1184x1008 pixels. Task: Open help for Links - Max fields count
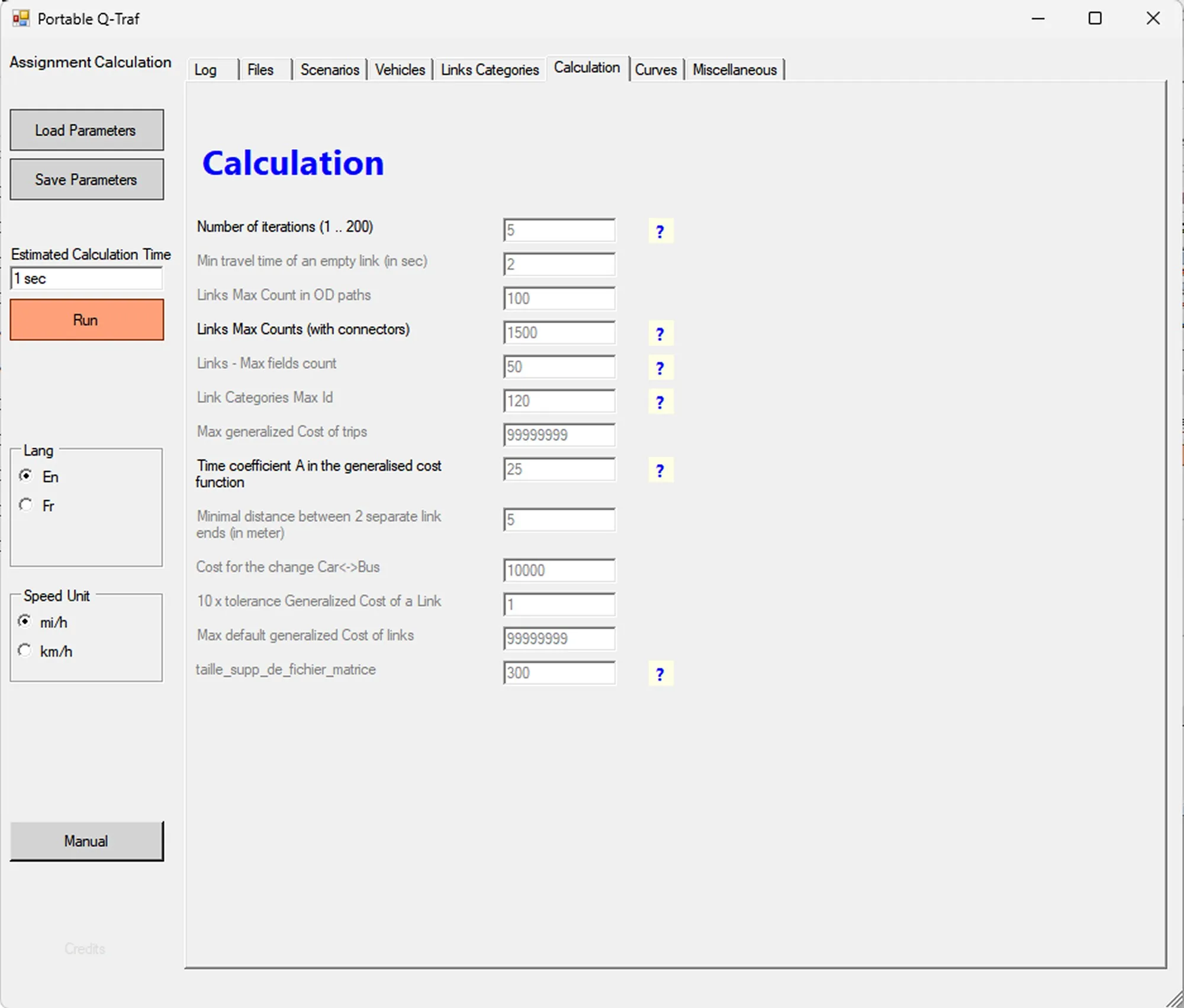pos(659,368)
